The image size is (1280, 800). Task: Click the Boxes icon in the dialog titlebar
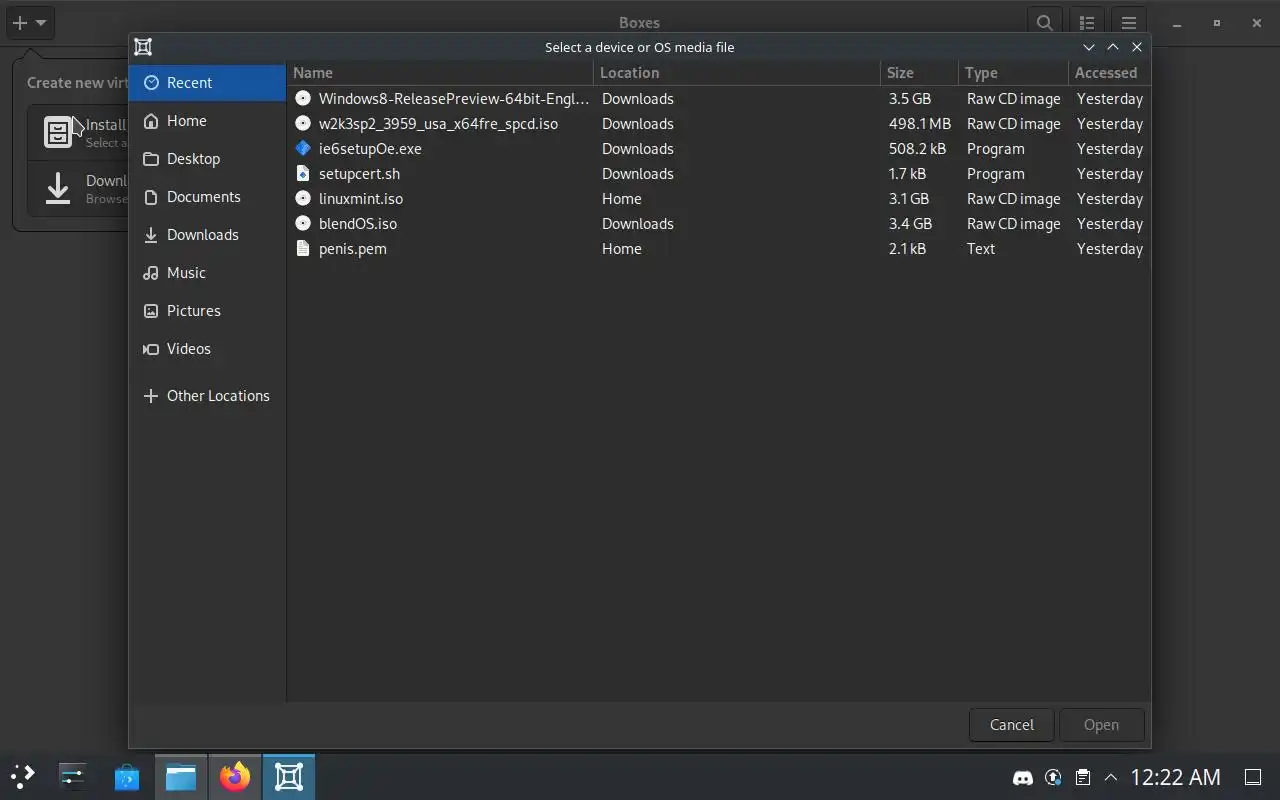(x=143, y=47)
